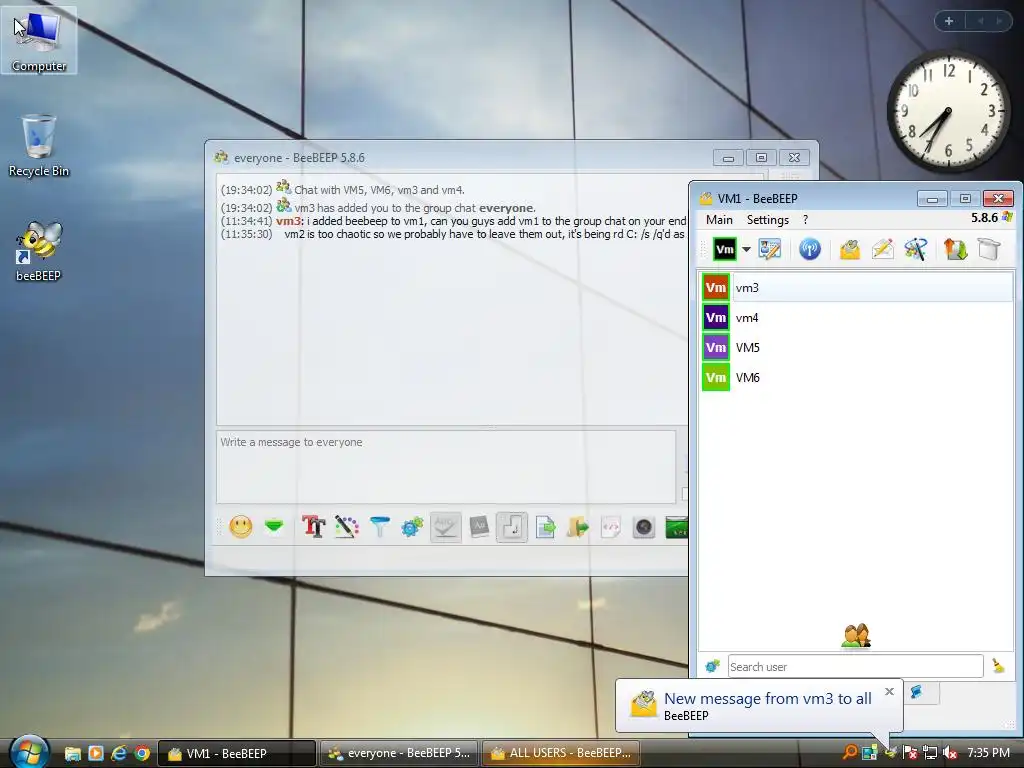Viewport: 1024px width, 768px height.
Task: Click the green board icon in chat toolbar
Action: point(677,526)
